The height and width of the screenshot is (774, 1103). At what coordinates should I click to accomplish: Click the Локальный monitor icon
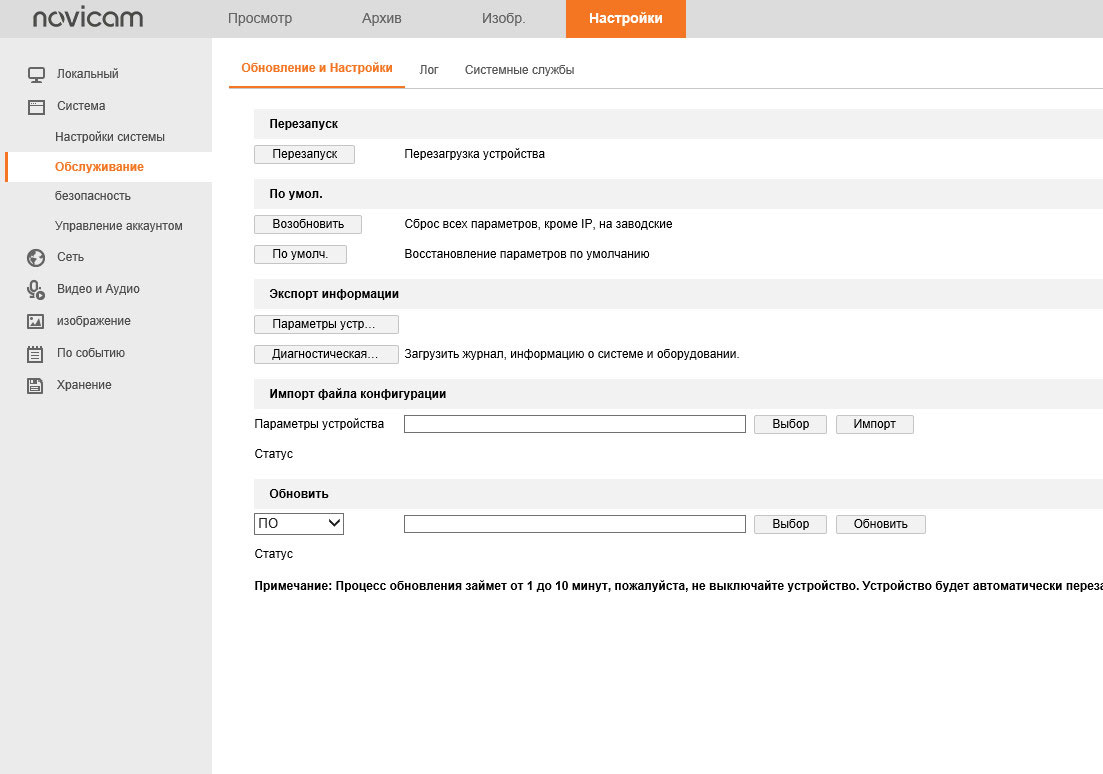(x=36, y=74)
